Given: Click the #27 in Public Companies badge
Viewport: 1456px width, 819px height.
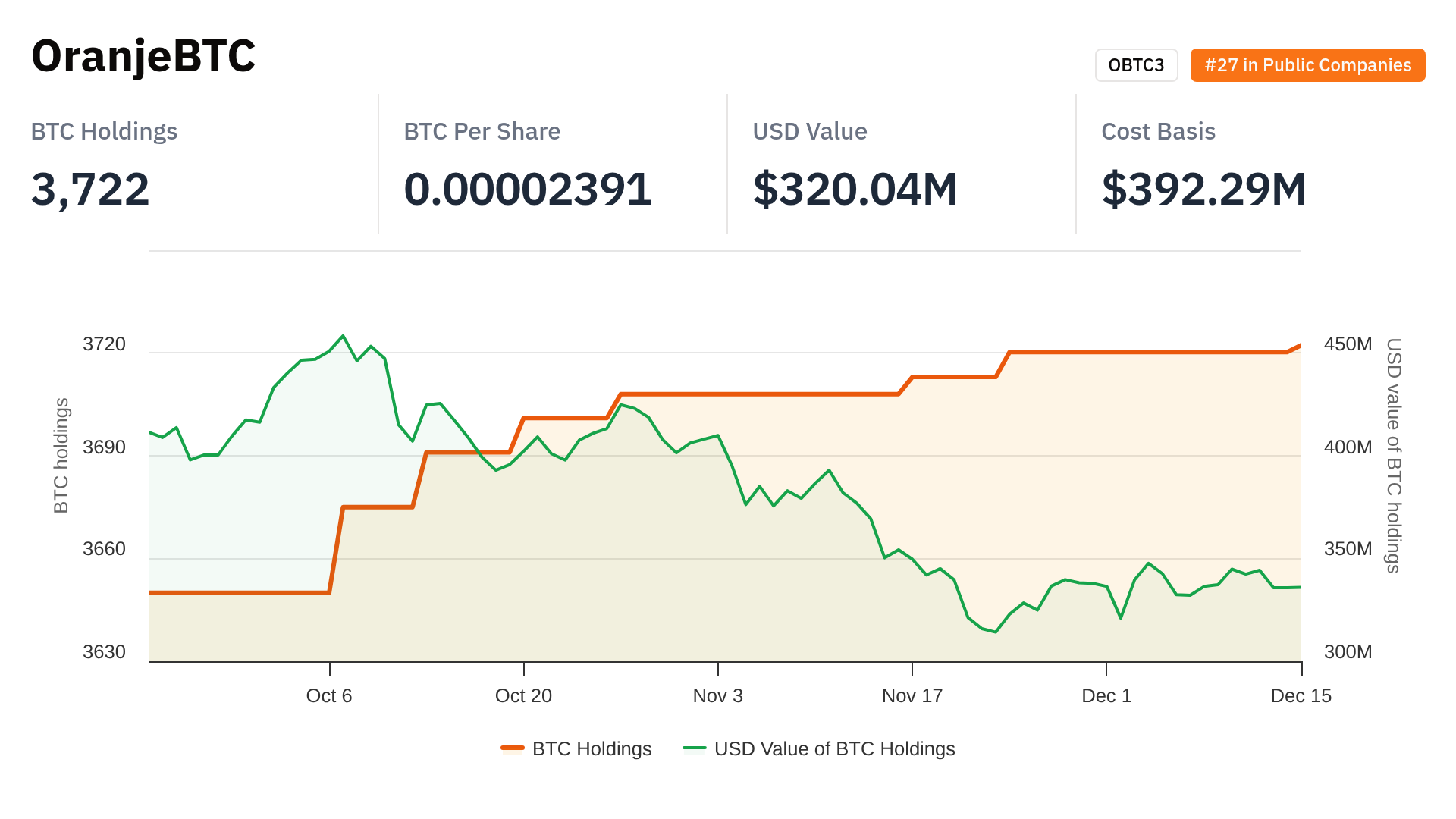Looking at the screenshot, I should click(1307, 65).
